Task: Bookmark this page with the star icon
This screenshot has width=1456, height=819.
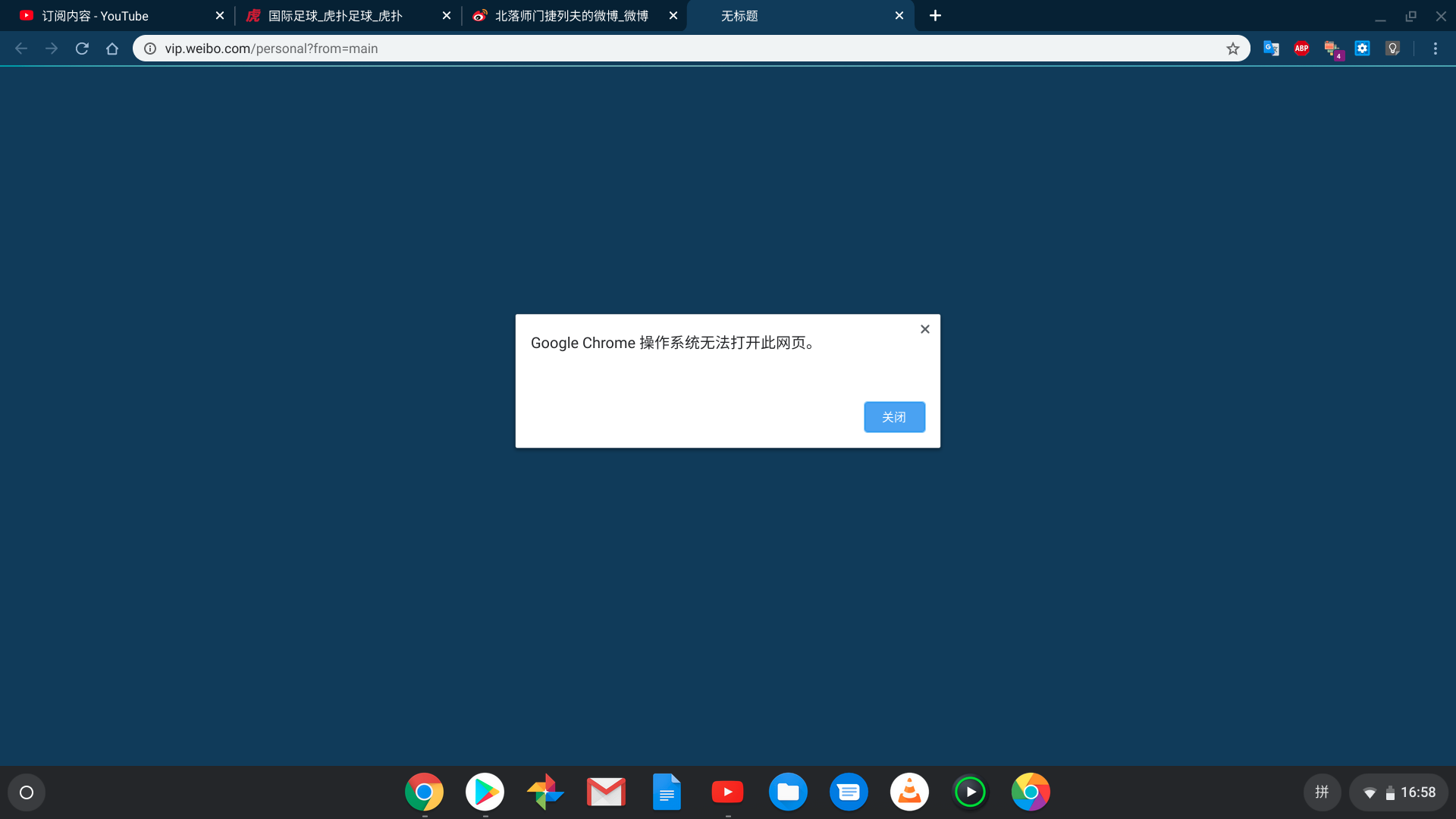Action: pyautogui.click(x=1233, y=49)
